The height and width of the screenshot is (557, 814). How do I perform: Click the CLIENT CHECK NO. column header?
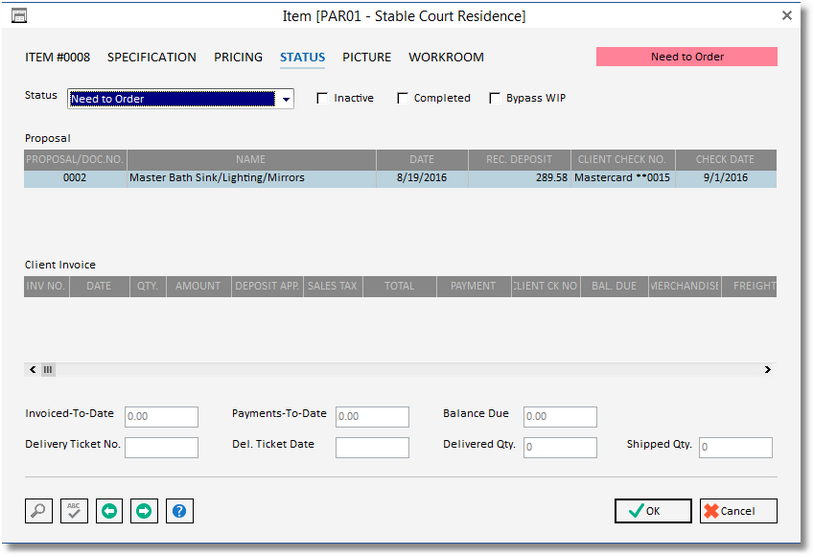[623, 160]
